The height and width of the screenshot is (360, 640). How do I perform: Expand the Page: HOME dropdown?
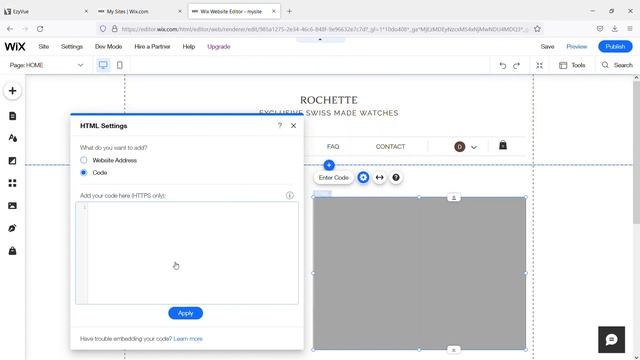(x=47, y=65)
